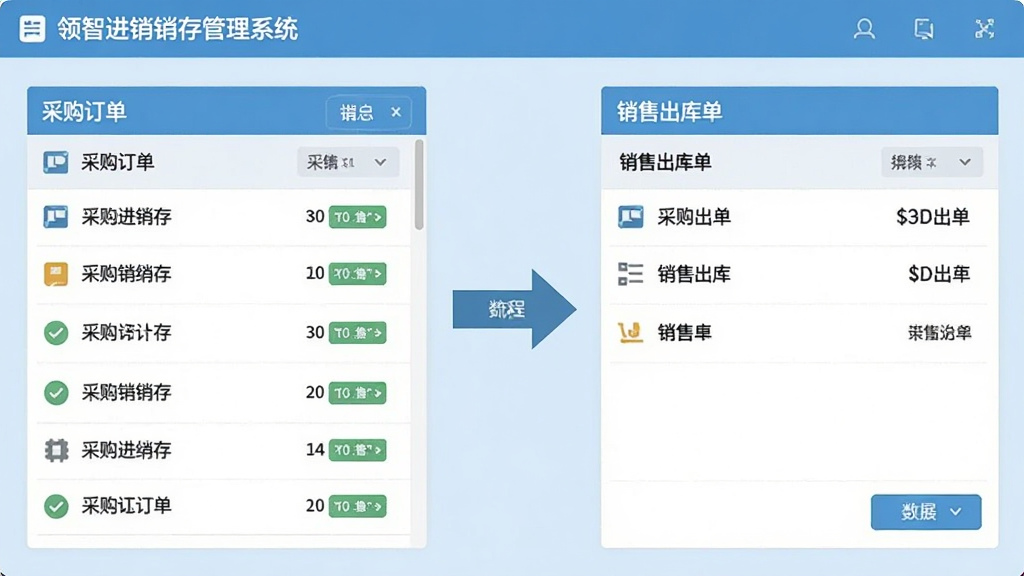Click the orange icon of 采购销销存 row with 10
1024x576 pixels.
click(x=56, y=274)
